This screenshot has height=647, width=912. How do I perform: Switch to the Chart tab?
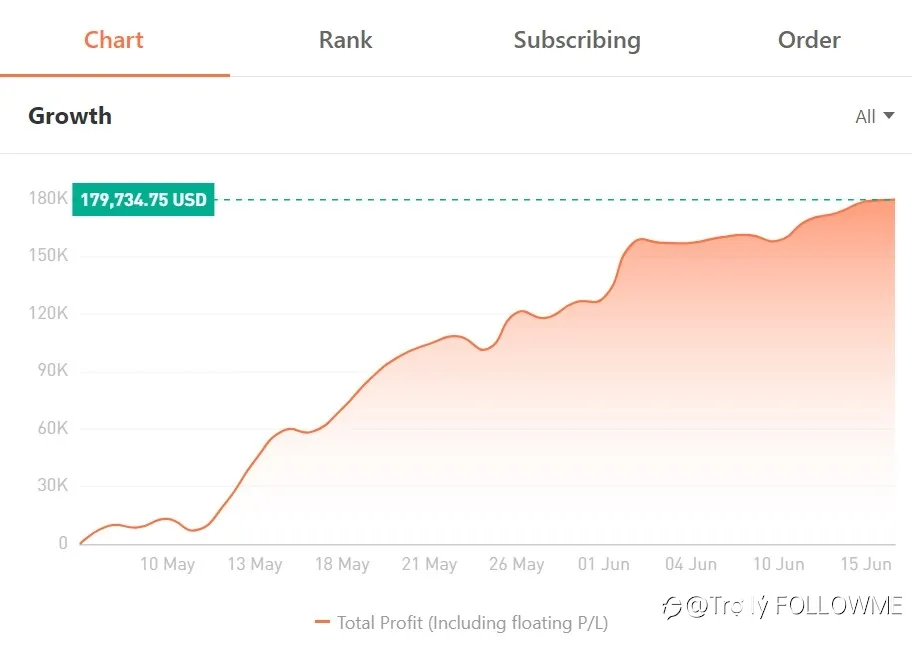coord(114,40)
